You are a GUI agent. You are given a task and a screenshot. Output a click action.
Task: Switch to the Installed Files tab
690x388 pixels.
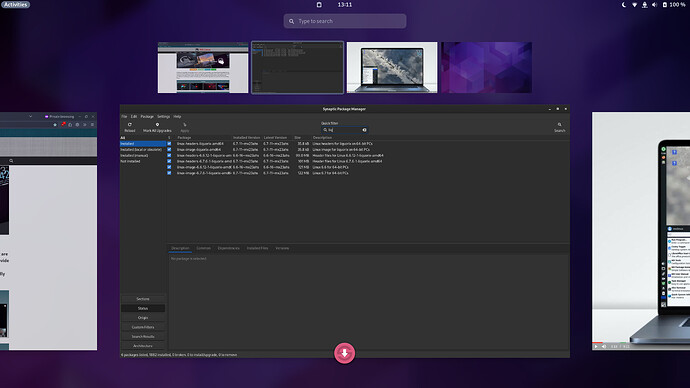(x=257, y=248)
